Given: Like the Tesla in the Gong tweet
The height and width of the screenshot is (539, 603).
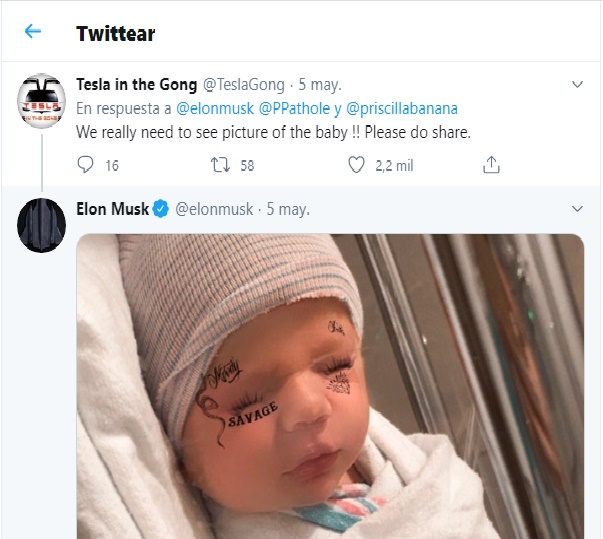Looking at the screenshot, I should pos(357,165).
